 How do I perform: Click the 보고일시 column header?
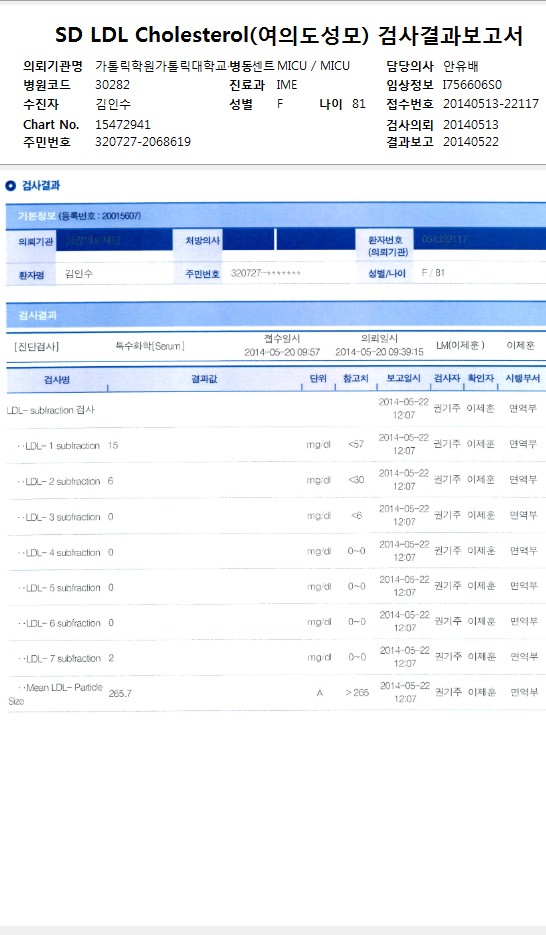pyautogui.click(x=404, y=379)
